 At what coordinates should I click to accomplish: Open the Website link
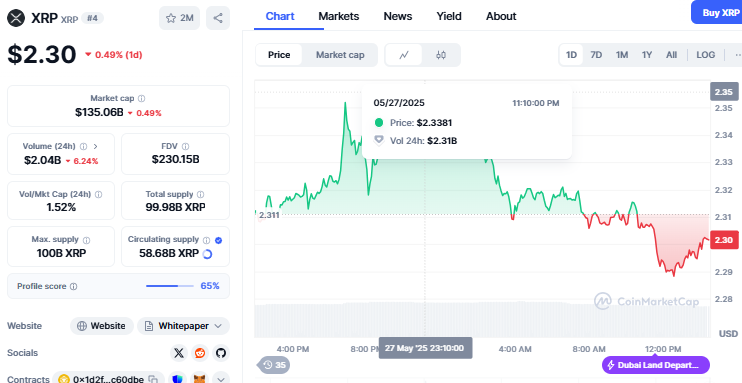click(x=102, y=326)
